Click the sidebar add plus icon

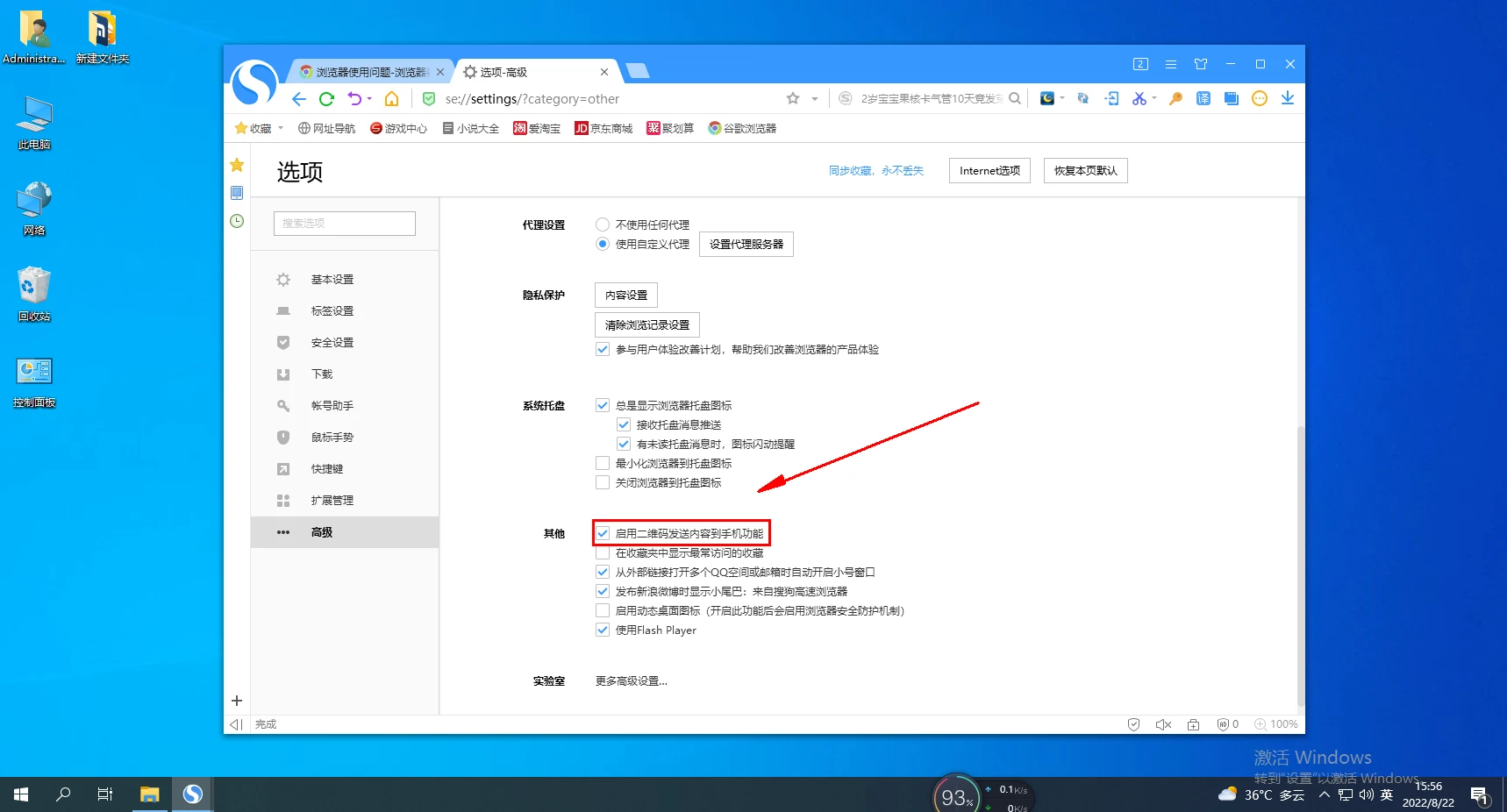pos(237,701)
